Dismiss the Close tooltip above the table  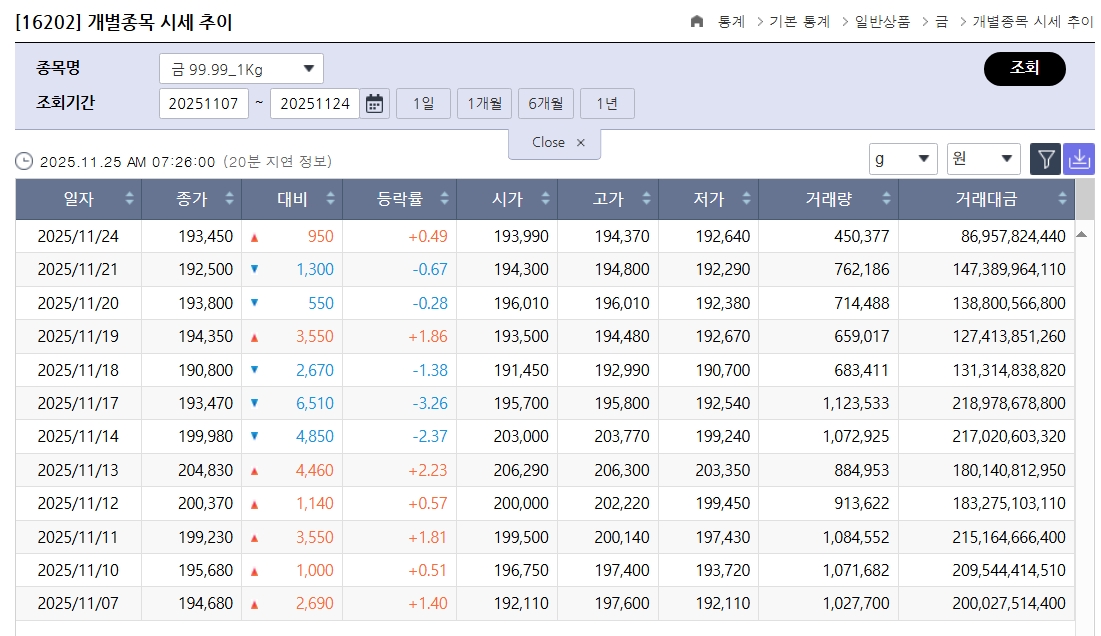coord(580,143)
